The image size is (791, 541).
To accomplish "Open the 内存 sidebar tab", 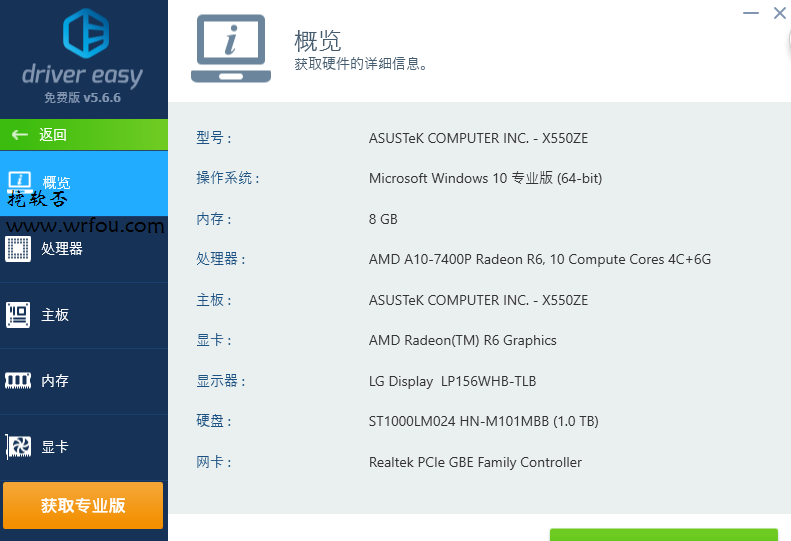I will (x=84, y=382).
